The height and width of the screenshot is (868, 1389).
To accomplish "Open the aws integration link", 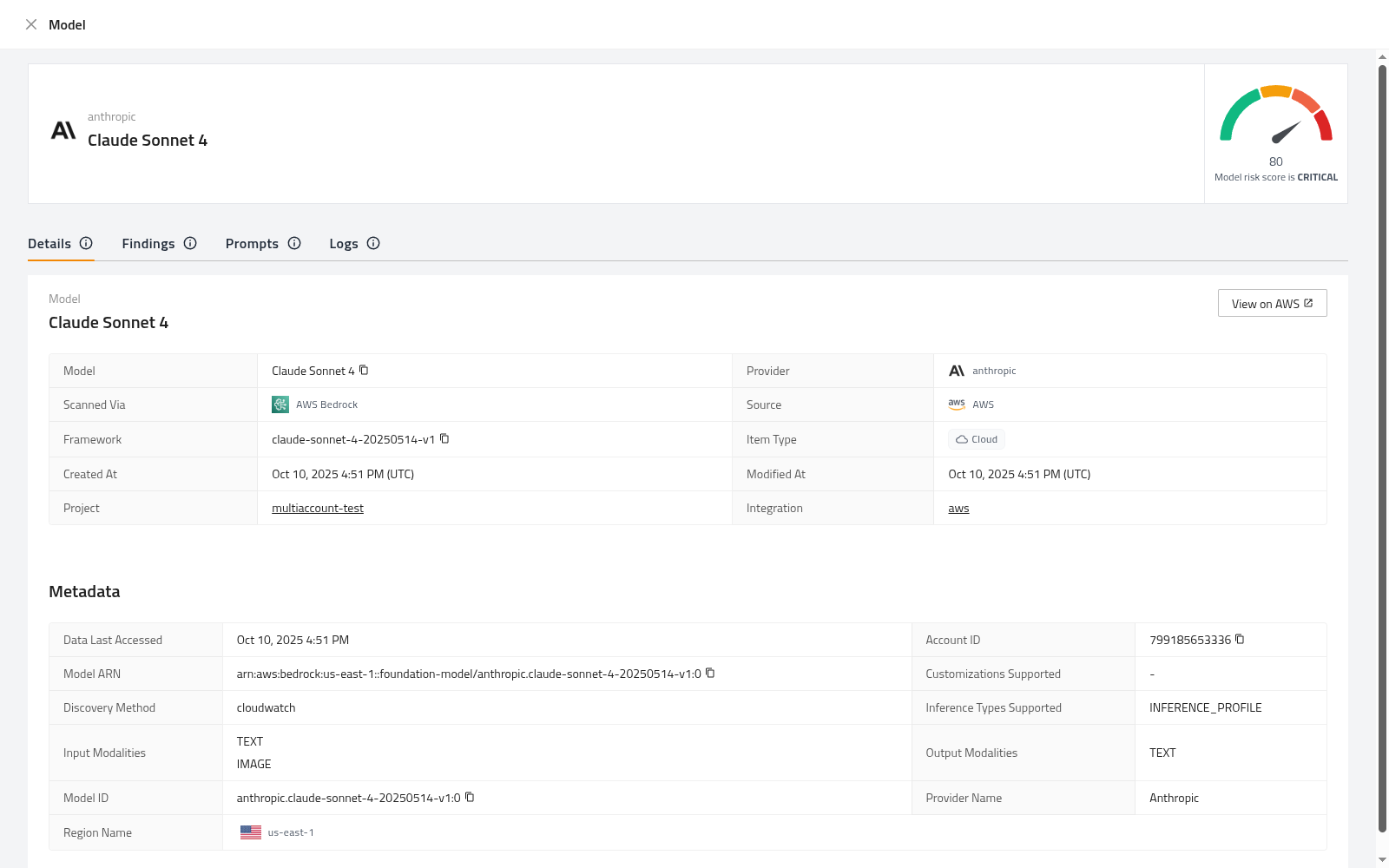I will [958, 508].
